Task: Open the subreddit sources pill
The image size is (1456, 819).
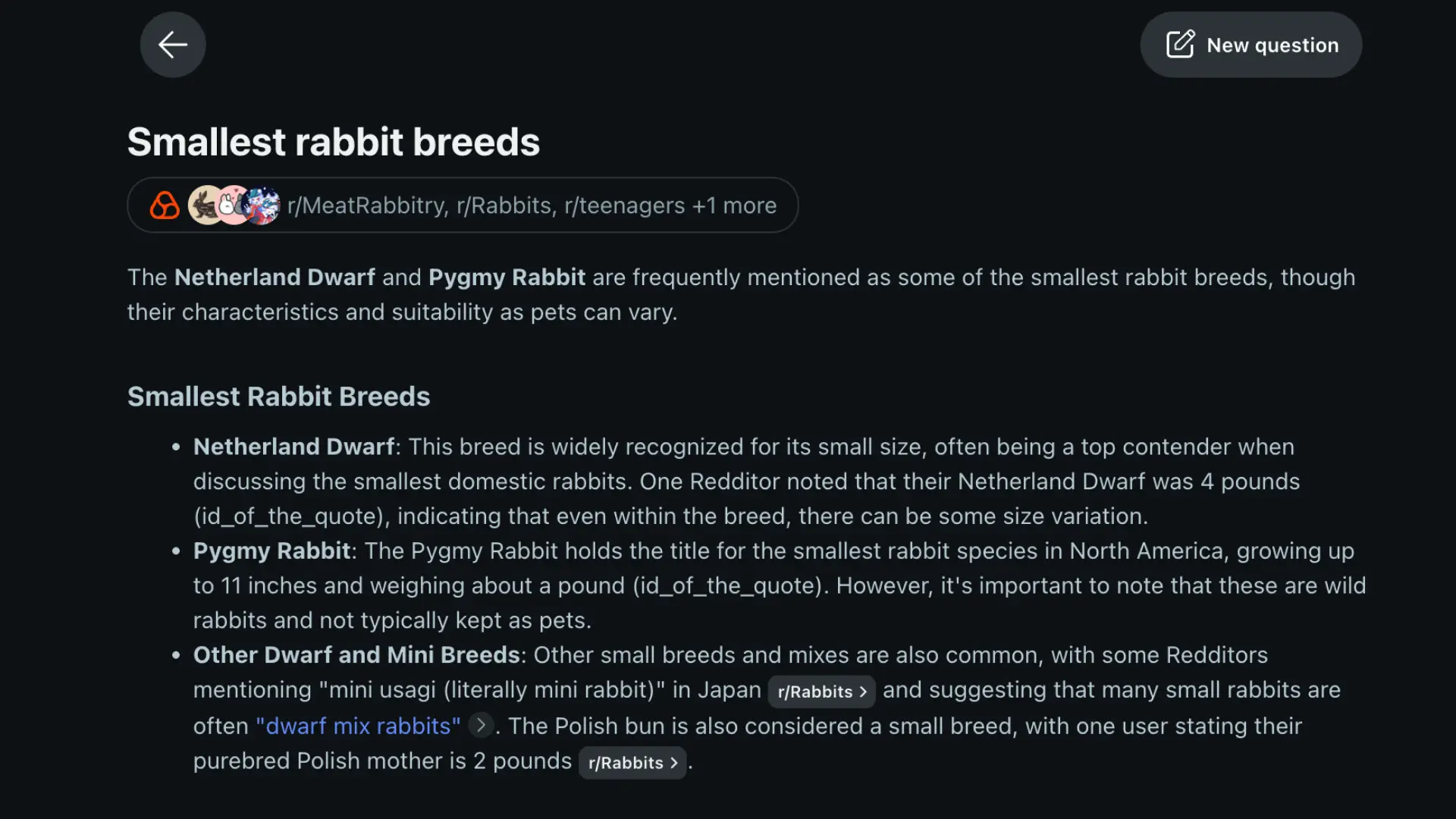Action: pos(463,205)
